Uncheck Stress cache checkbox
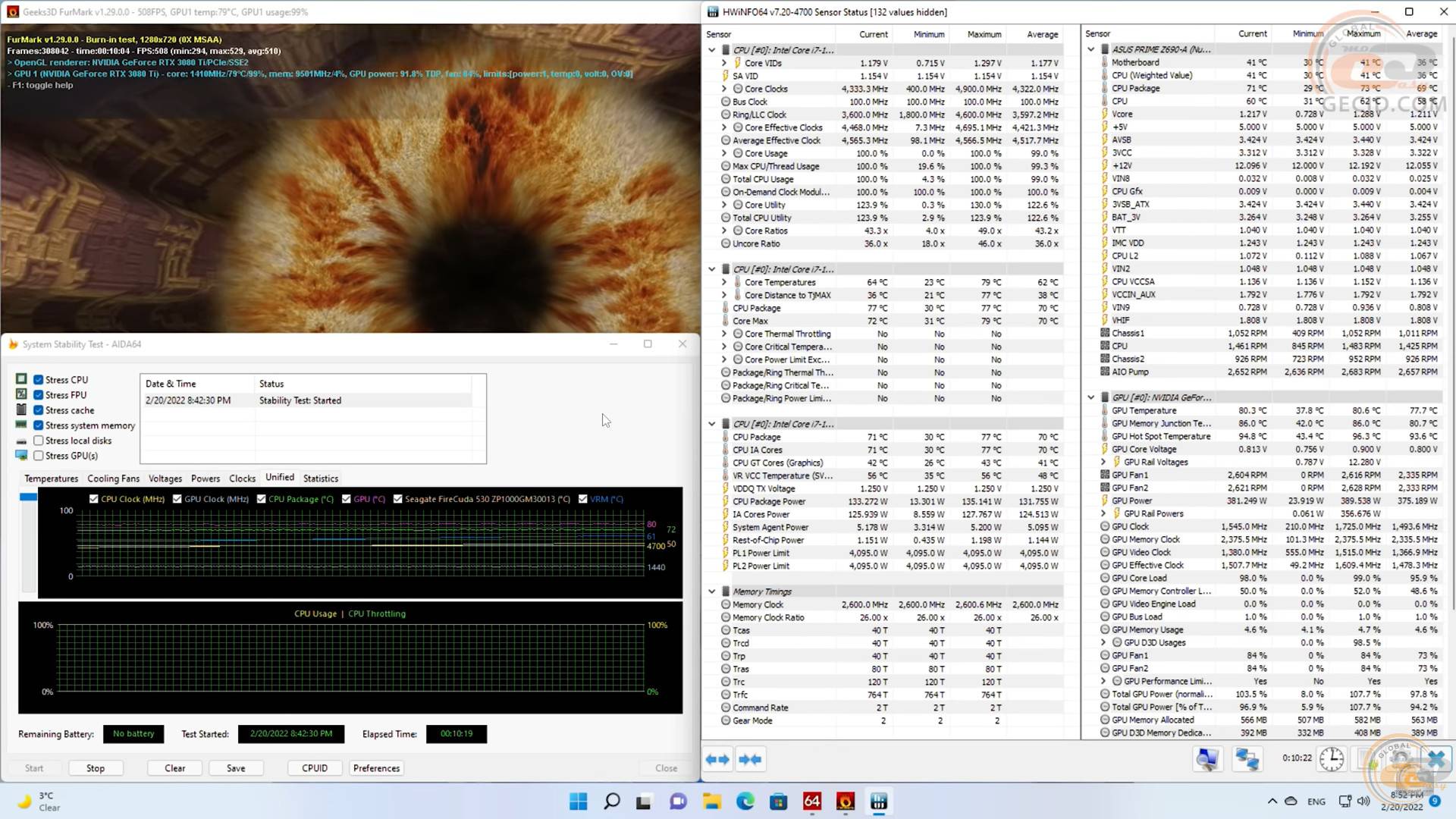Viewport: 1456px width, 819px height. [38, 409]
